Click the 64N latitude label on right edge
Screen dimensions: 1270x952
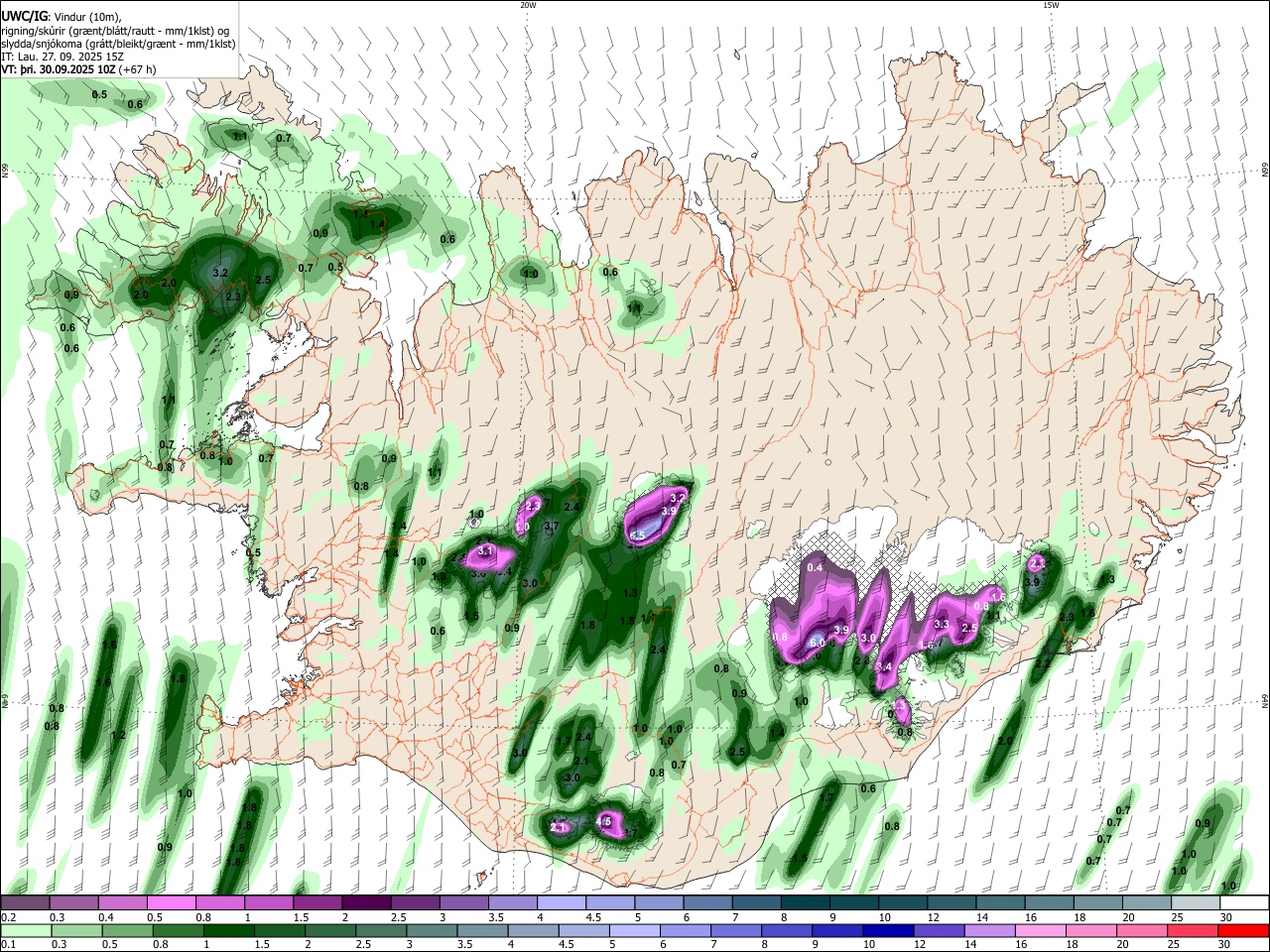[1265, 701]
